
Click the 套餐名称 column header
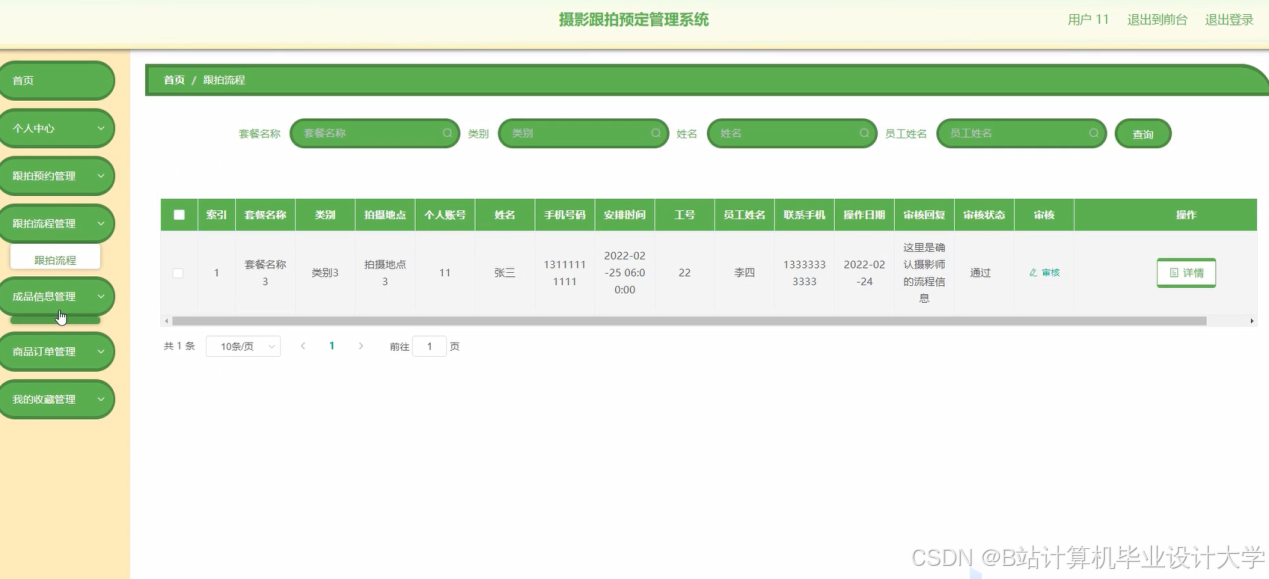coord(265,215)
